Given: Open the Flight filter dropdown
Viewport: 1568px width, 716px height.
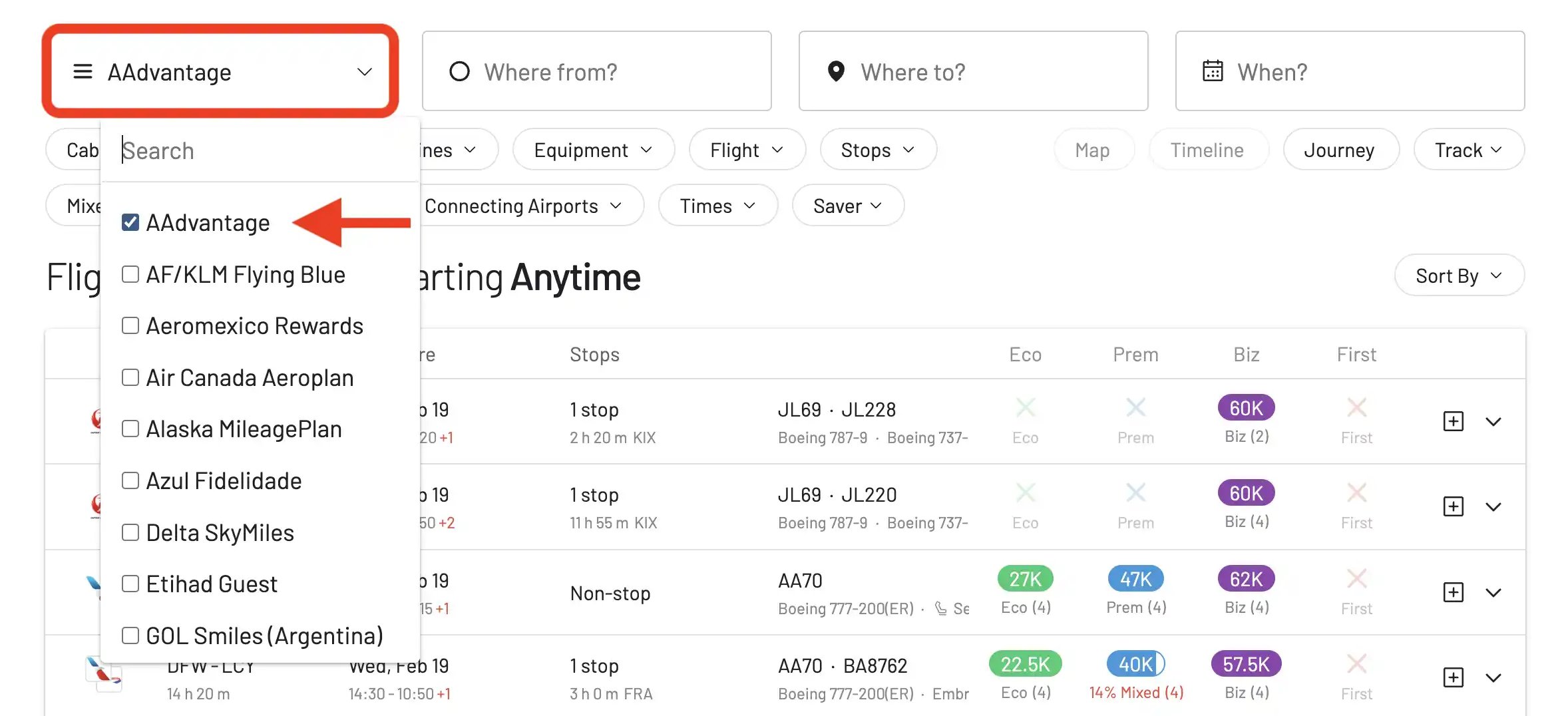Looking at the screenshot, I should 747,150.
